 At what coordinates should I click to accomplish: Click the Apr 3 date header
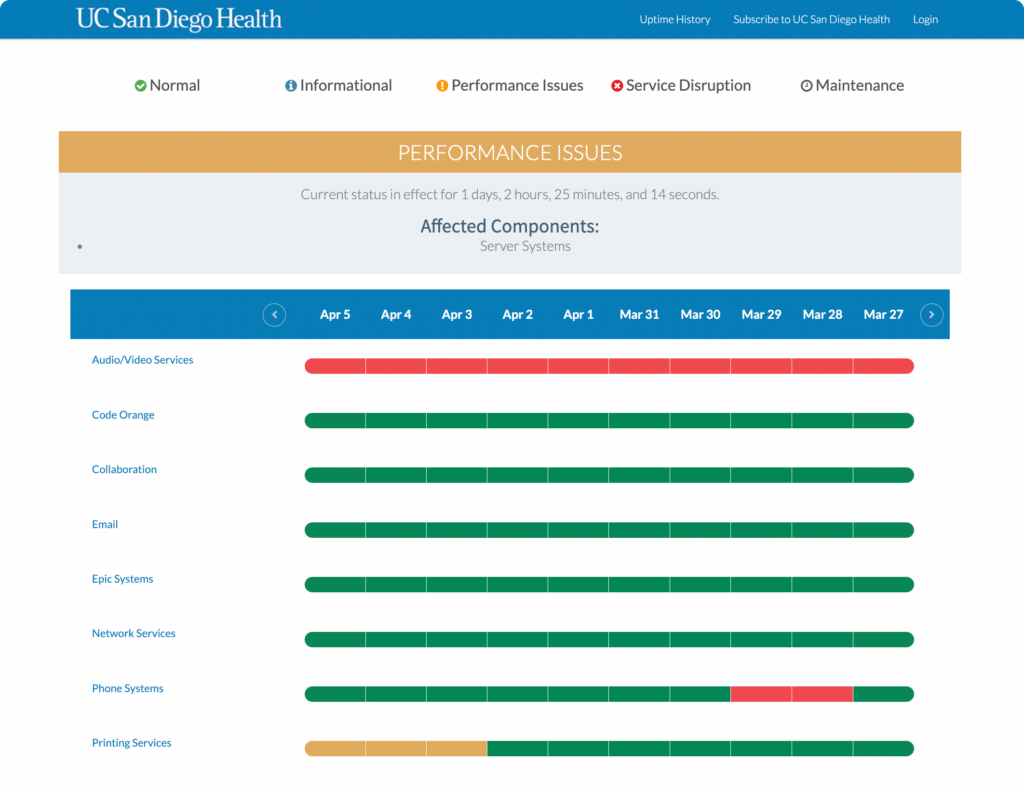point(457,314)
